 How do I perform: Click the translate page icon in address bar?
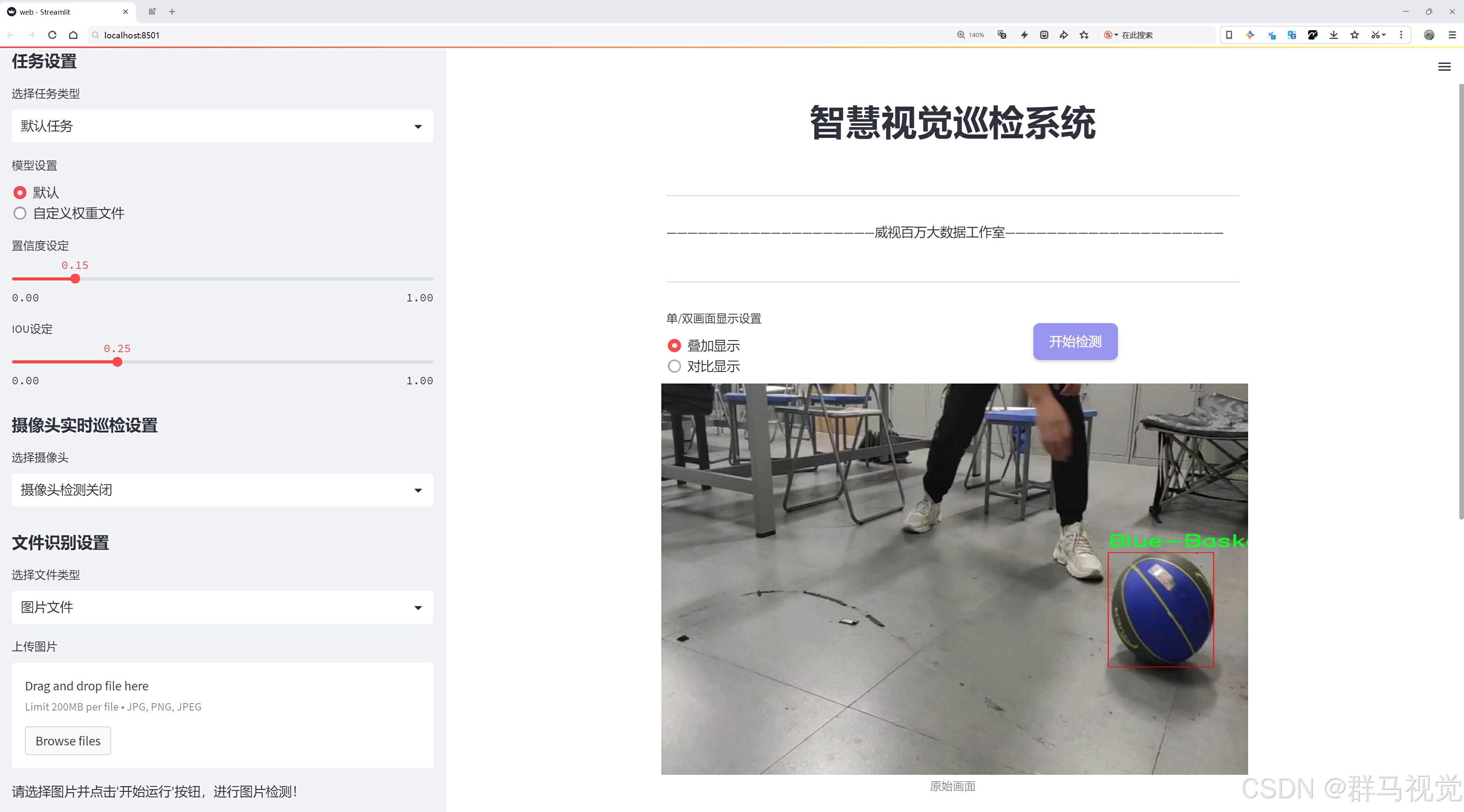coord(1002,35)
